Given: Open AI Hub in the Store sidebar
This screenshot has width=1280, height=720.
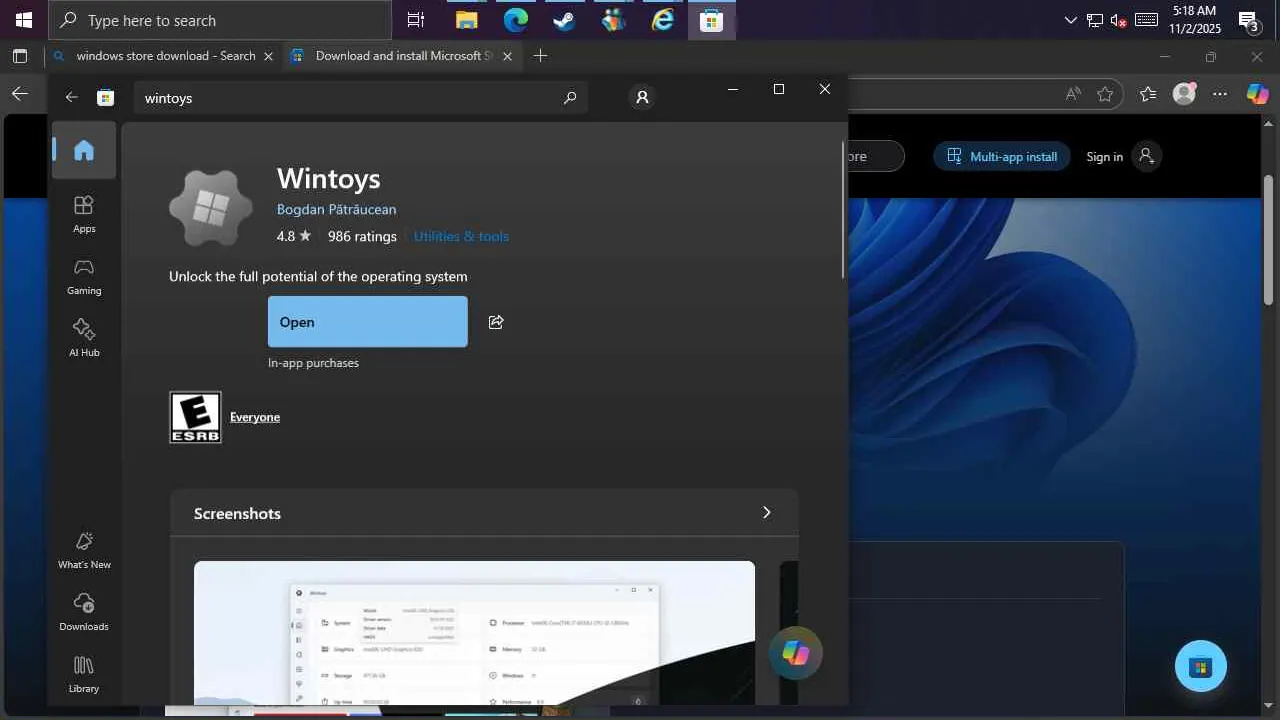Looking at the screenshot, I should [84, 338].
